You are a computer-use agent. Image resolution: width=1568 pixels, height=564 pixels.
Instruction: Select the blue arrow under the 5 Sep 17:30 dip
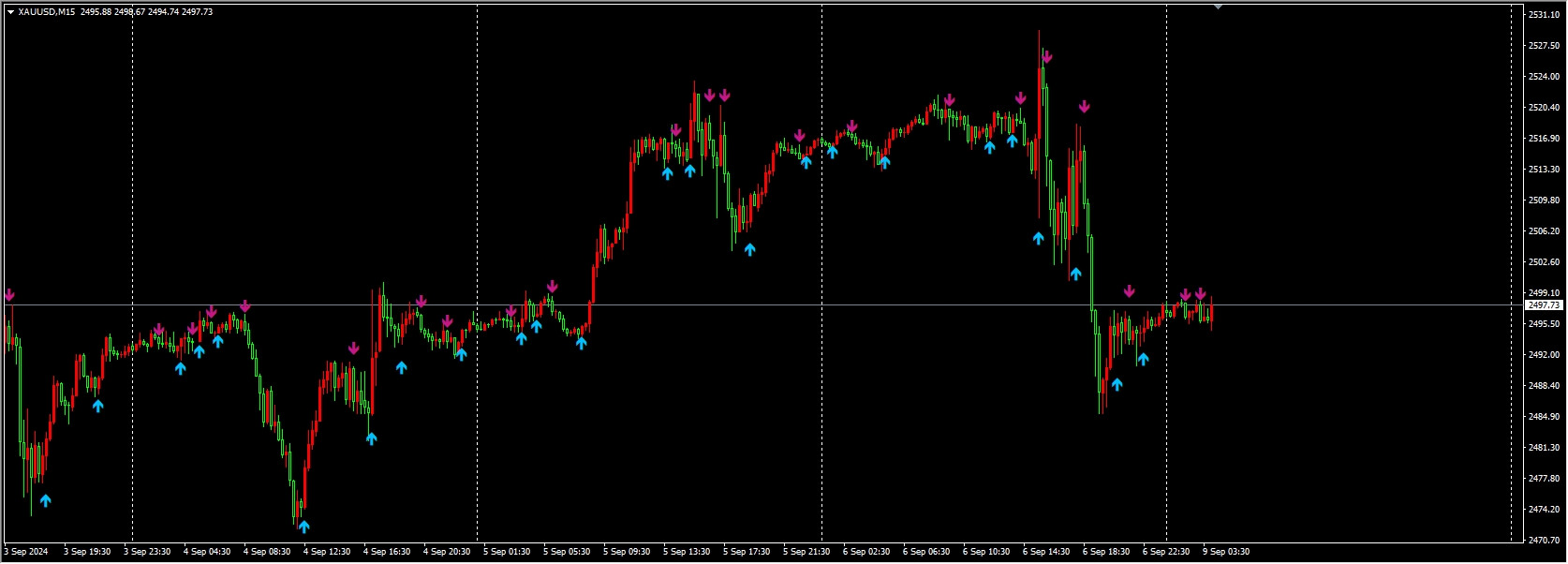click(749, 249)
